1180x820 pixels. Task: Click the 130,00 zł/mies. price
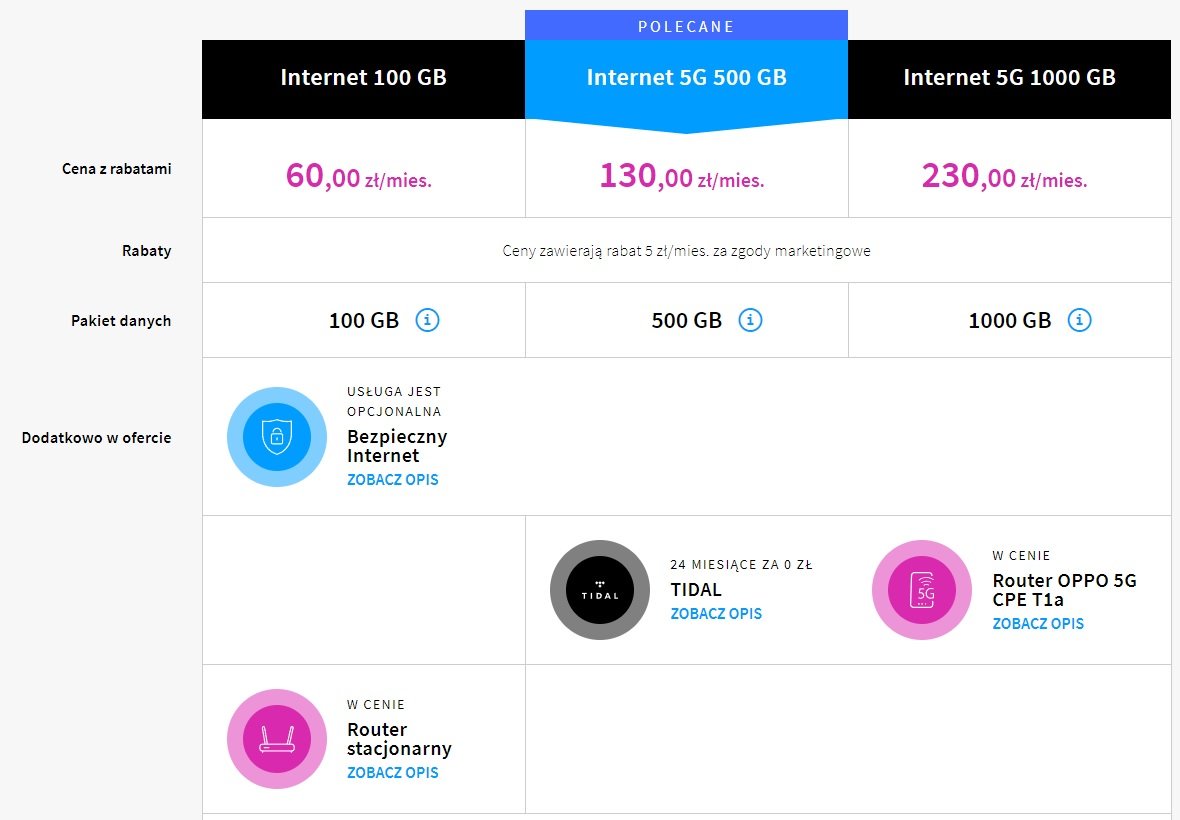pos(682,176)
